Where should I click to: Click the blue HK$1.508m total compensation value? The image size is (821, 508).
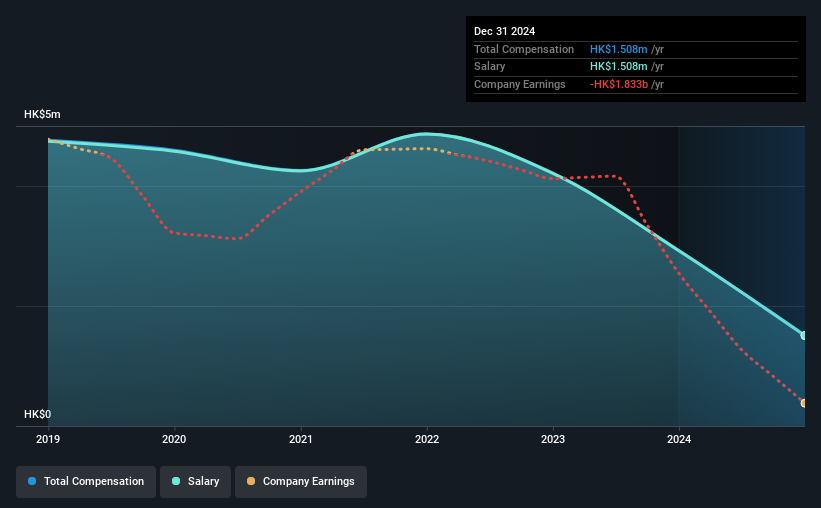pyautogui.click(x=618, y=49)
